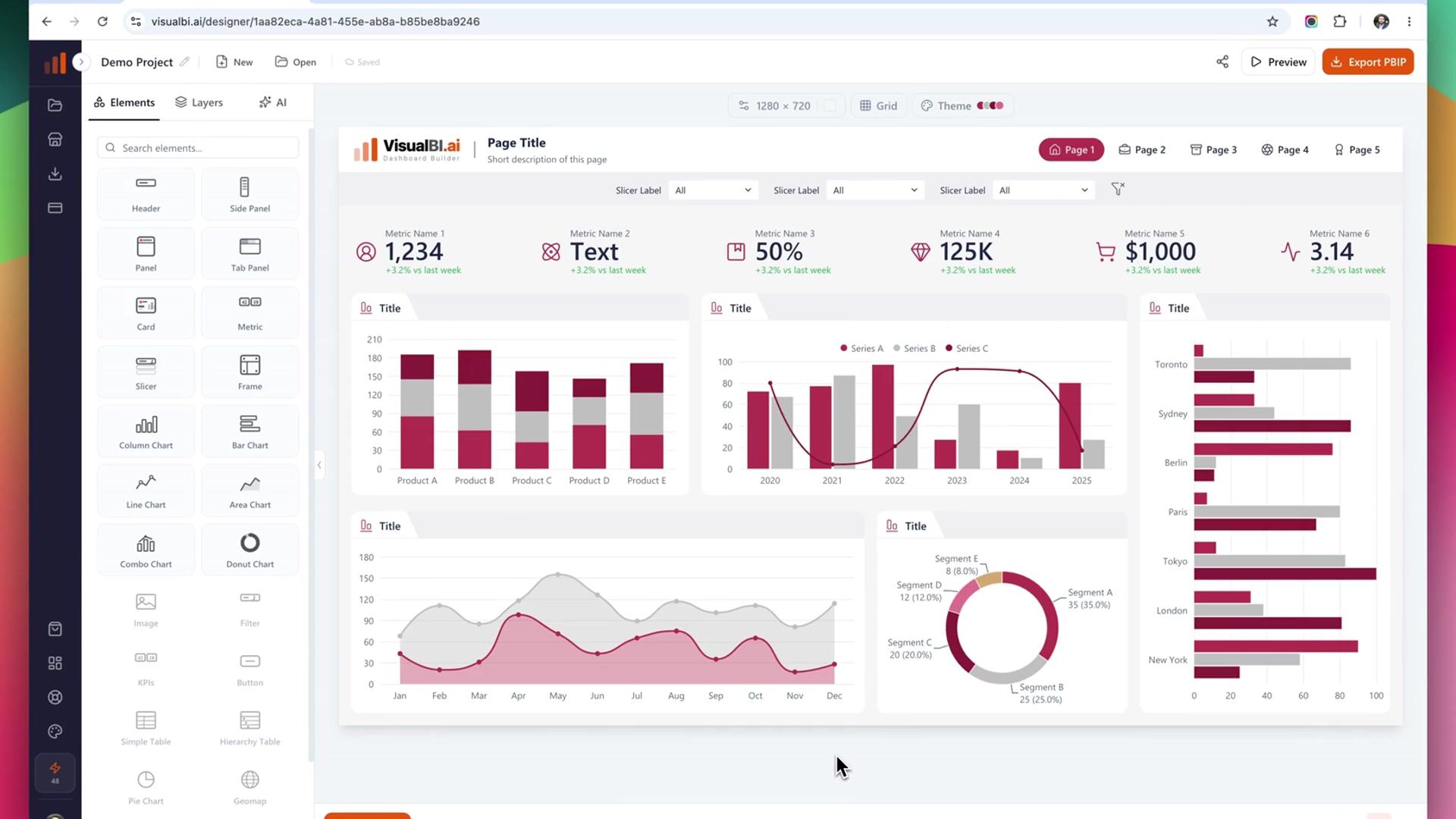Go to Page 2 in the dashboard
Image resolution: width=1456 pixels, height=819 pixels.
(1142, 149)
